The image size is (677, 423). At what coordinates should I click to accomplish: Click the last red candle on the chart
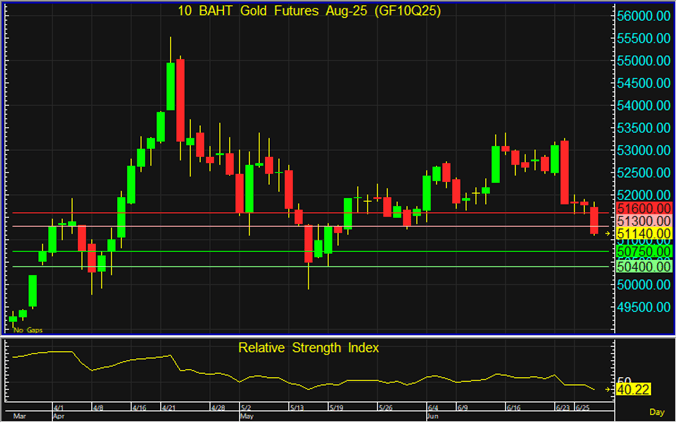(x=594, y=220)
